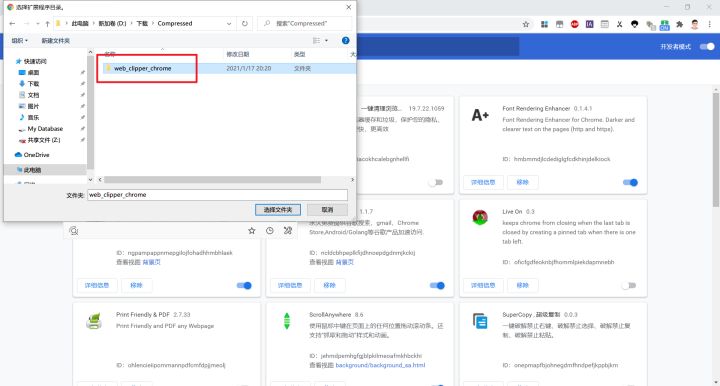Screen dimensions: 720x386
Task: Click the SuperCopy blue document icon
Action: pos(480,321)
